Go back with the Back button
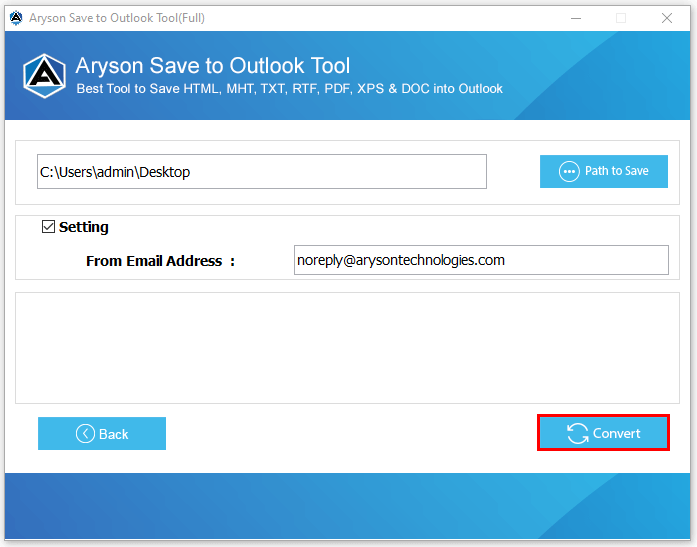 102,433
